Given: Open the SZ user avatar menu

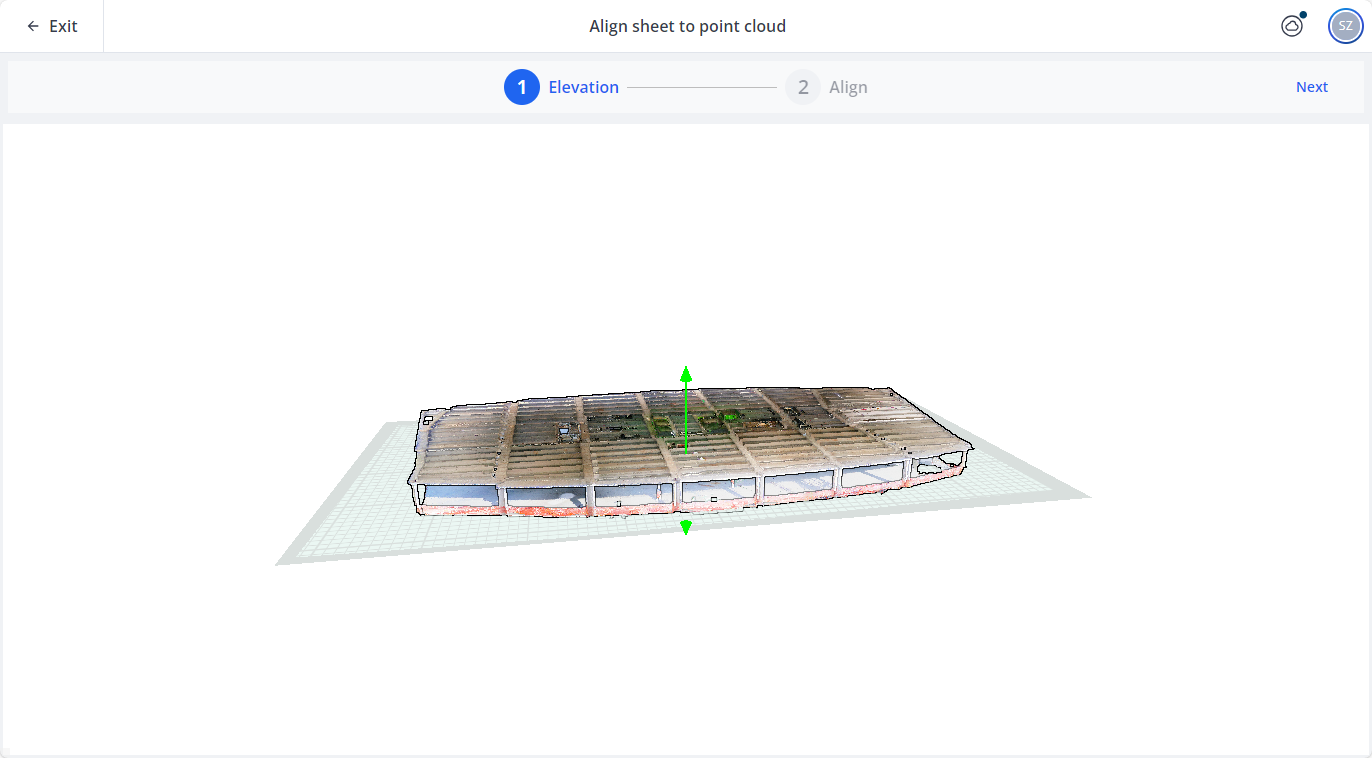Looking at the screenshot, I should coord(1345,26).
